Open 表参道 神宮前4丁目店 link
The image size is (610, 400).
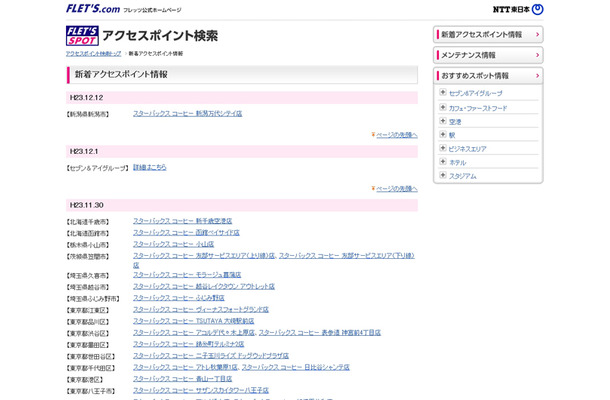320,333
